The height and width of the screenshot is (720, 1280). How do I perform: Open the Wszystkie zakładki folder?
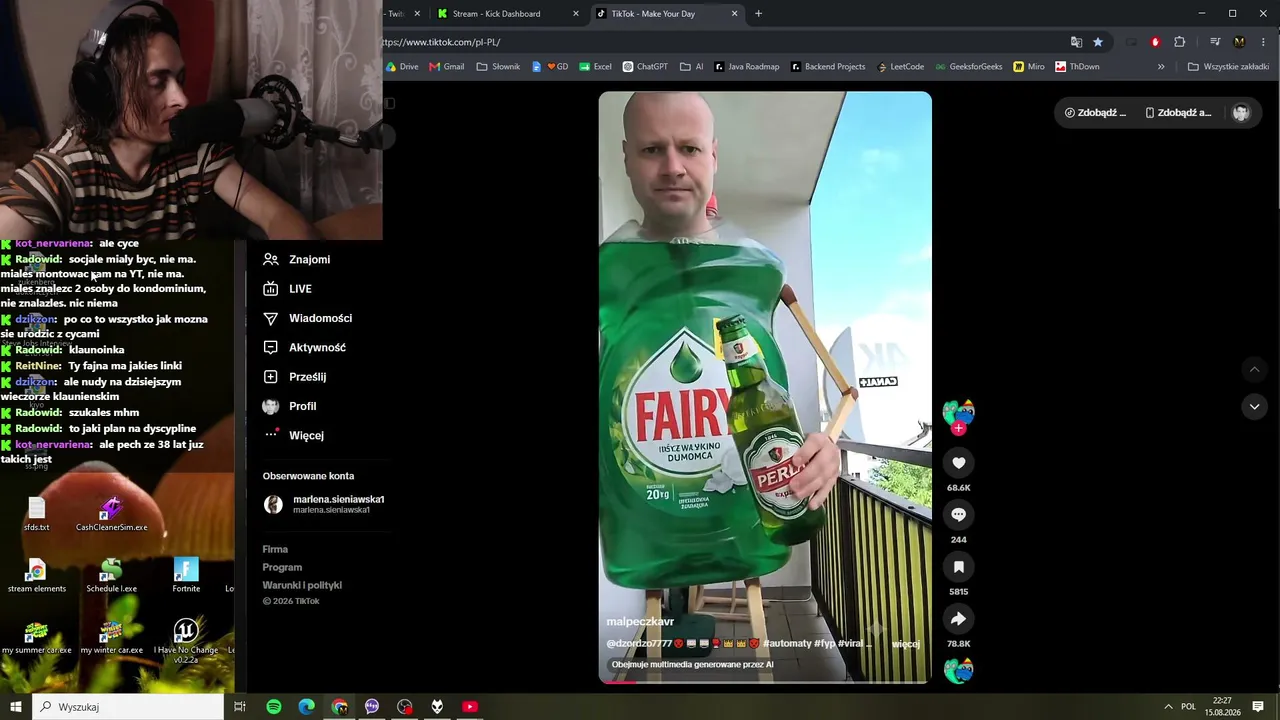1228,67
